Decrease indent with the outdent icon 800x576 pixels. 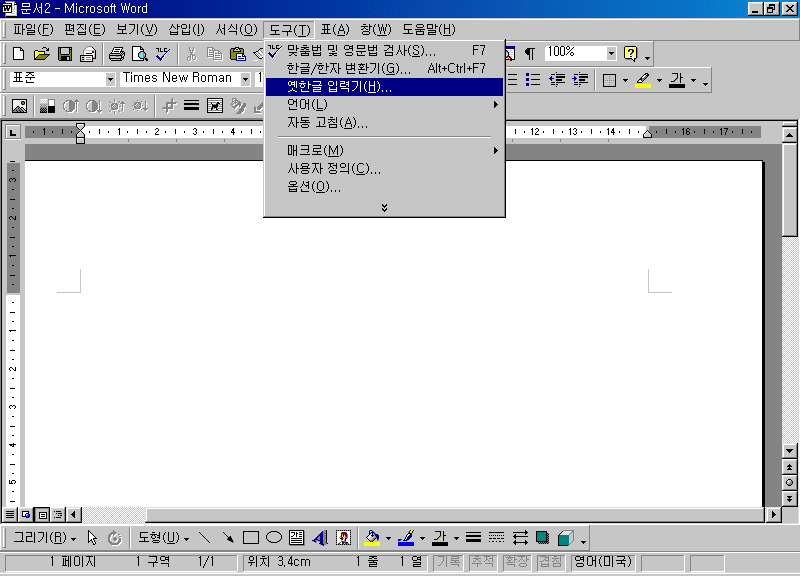pyautogui.click(x=557, y=80)
